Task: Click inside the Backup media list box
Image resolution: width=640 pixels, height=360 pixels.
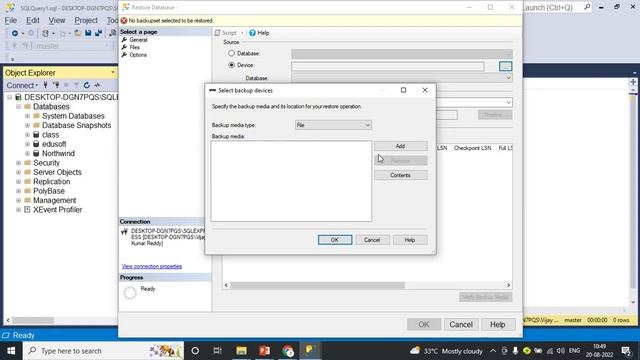Action: tap(291, 181)
